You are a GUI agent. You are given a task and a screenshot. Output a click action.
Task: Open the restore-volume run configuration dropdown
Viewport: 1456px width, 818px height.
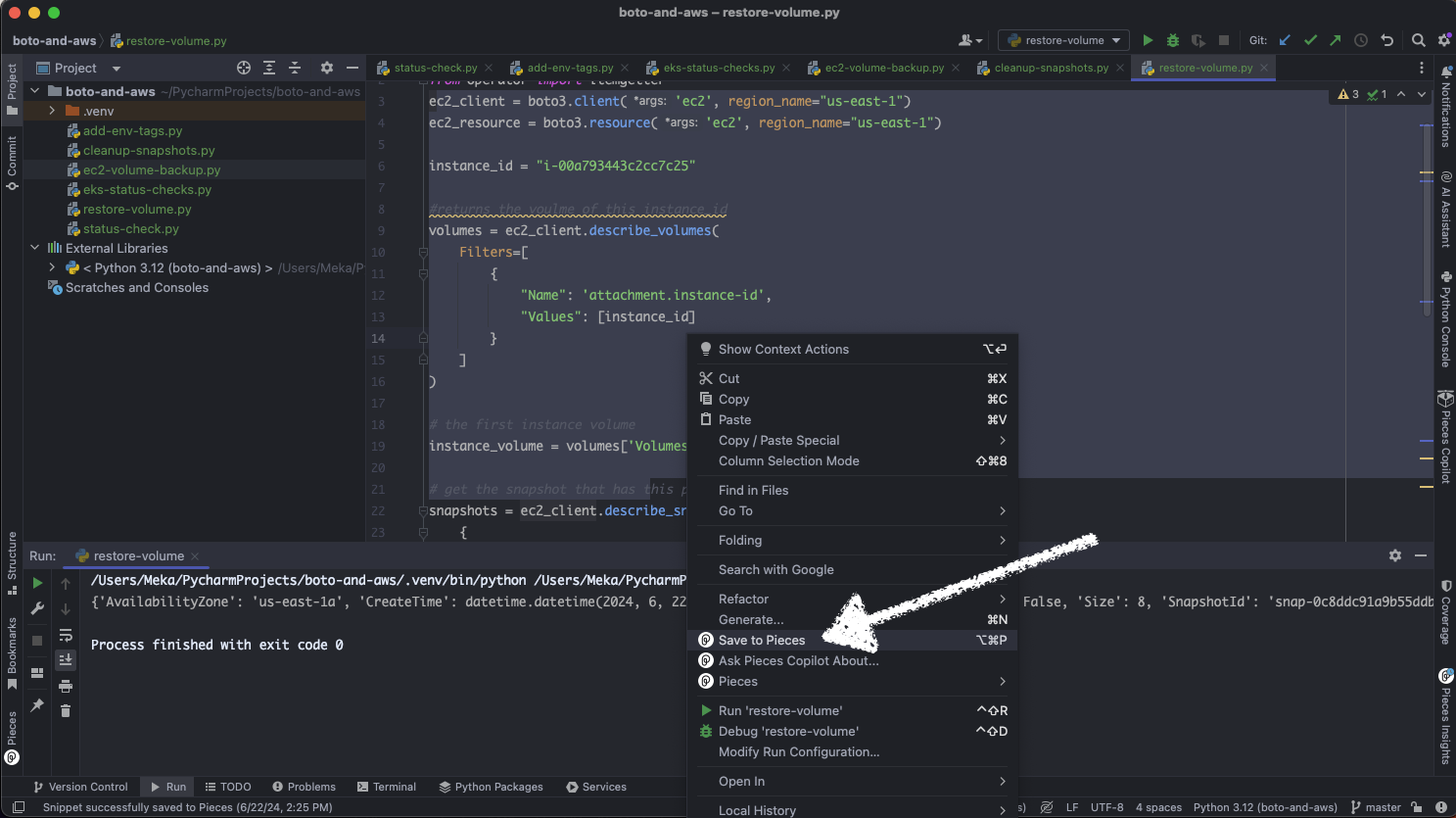tap(1062, 40)
